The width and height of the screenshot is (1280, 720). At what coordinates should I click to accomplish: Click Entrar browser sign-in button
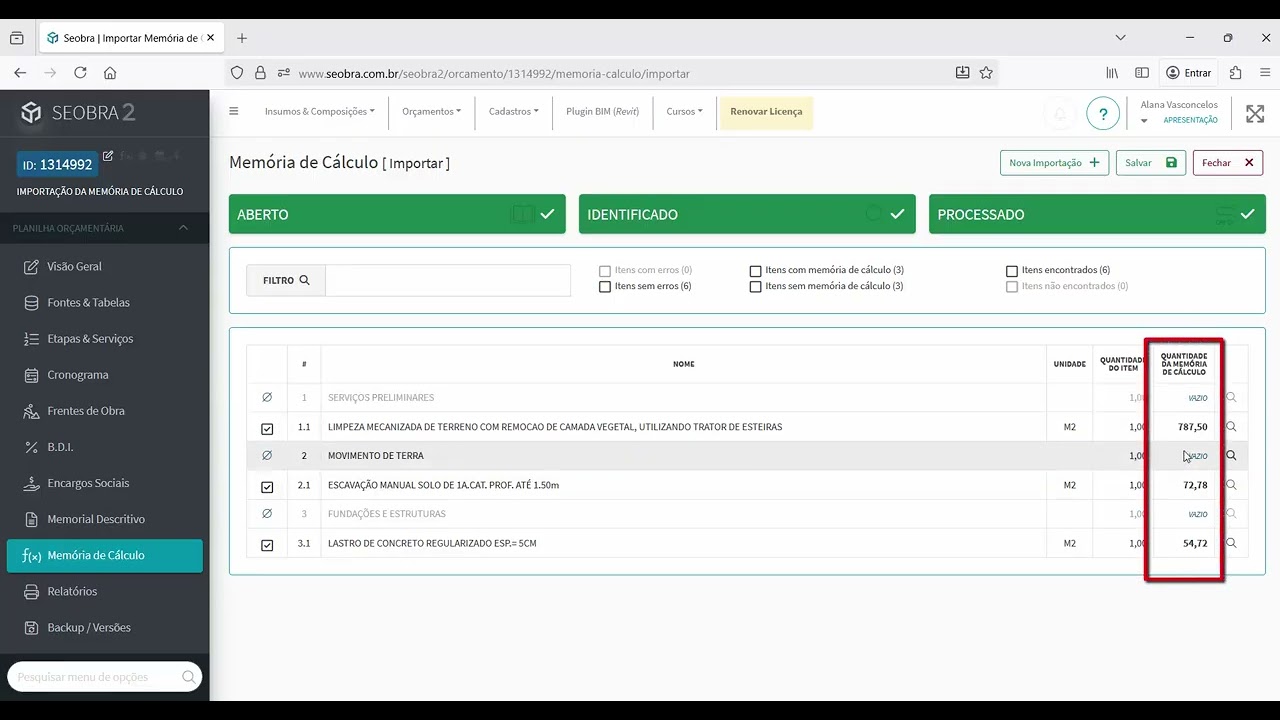pos(1188,73)
